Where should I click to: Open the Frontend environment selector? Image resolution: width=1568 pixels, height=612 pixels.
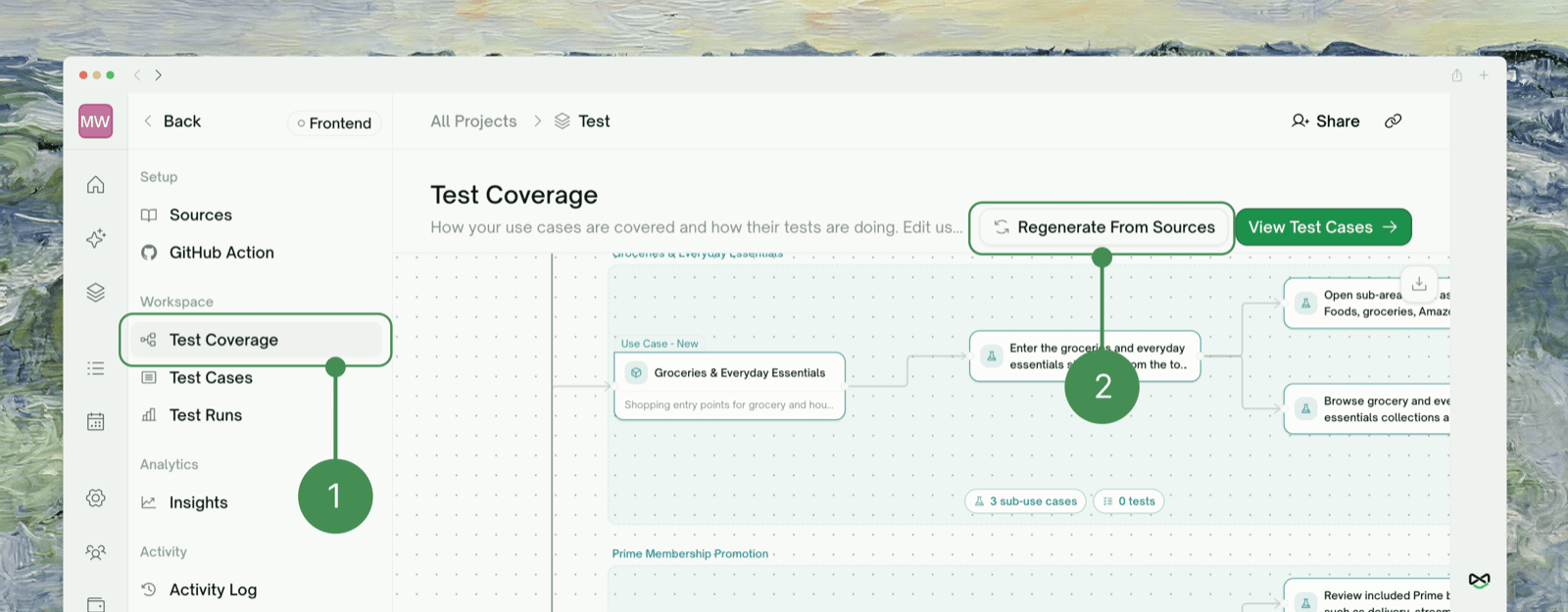(x=334, y=123)
